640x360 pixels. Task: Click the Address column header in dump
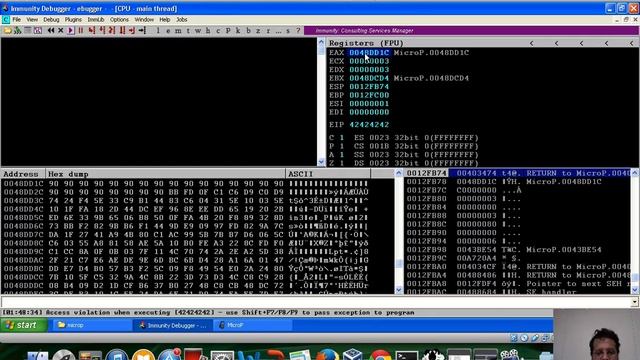[23, 174]
